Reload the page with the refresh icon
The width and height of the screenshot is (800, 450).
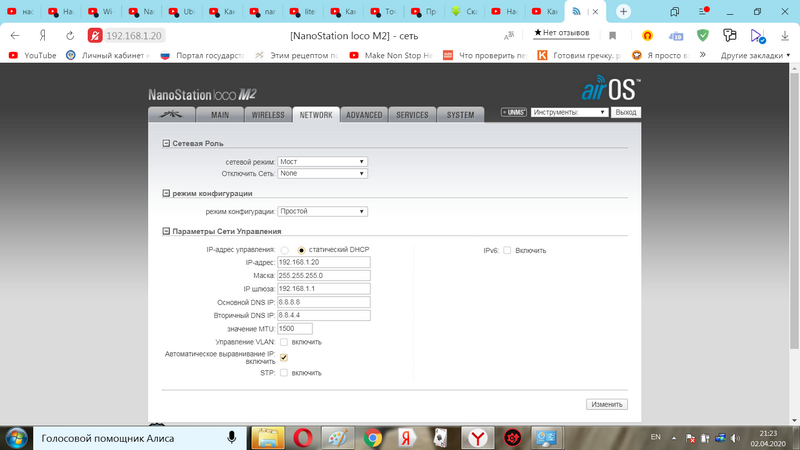(70, 36)
